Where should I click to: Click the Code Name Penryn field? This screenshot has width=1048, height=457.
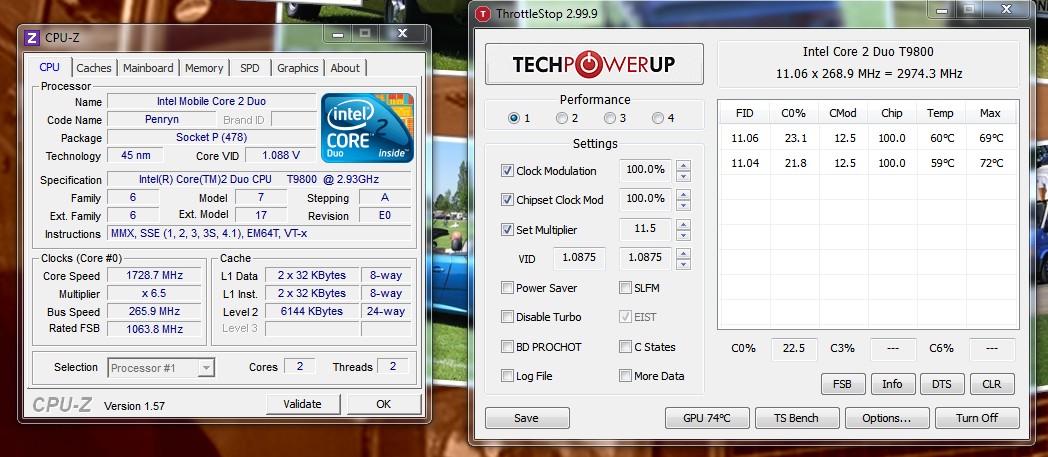point(161,120)
